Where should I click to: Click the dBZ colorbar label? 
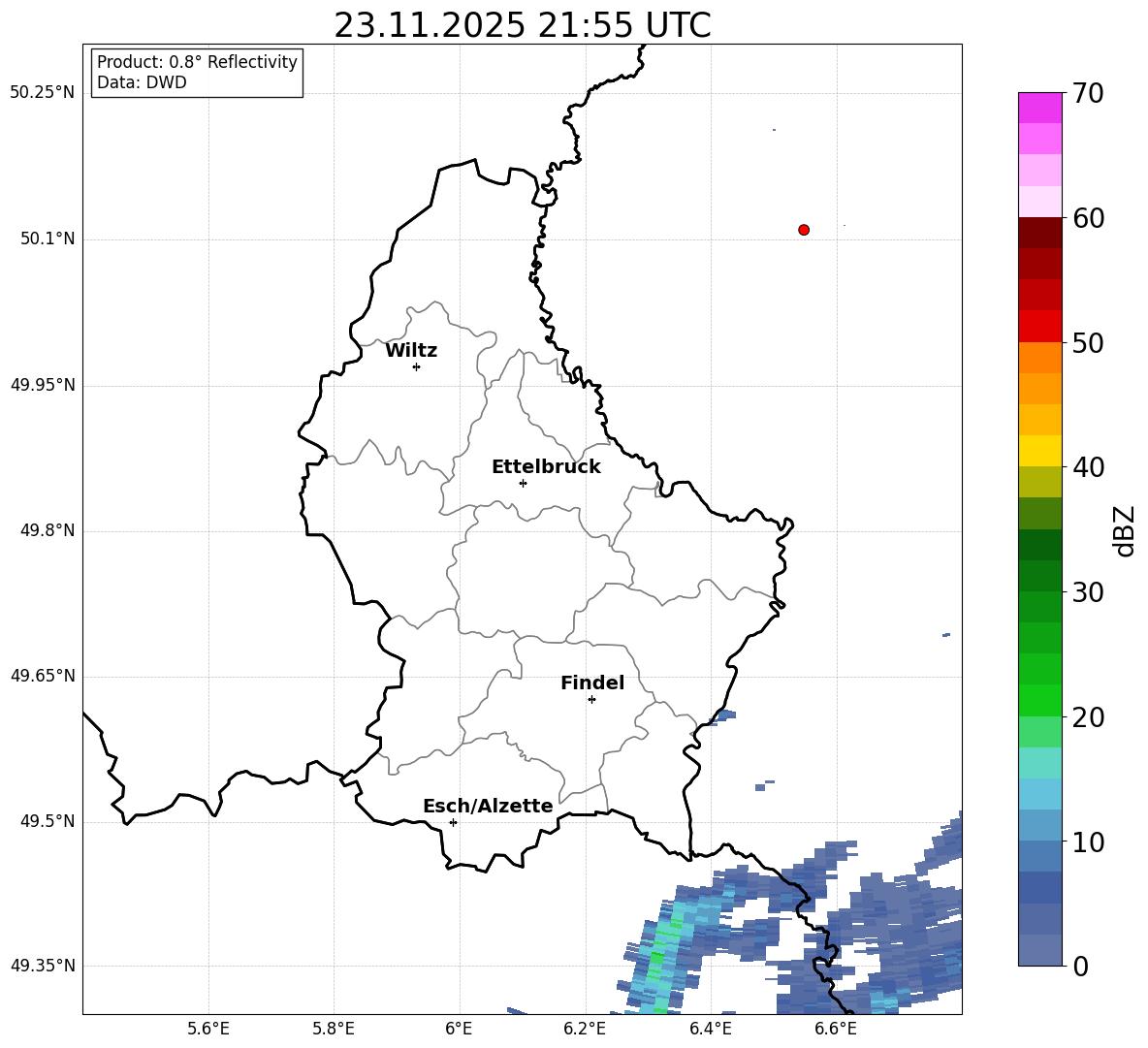click(x=1125, y=530)
